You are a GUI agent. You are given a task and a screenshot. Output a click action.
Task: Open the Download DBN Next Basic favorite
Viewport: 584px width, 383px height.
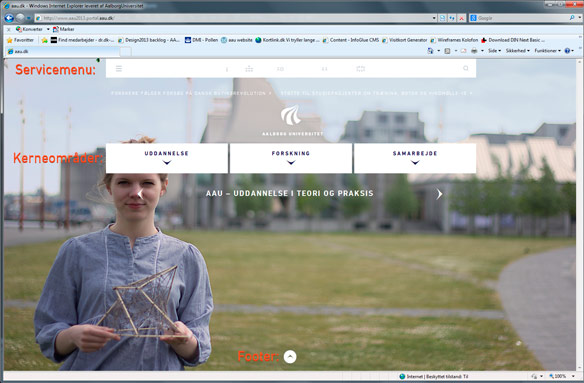click(513, 40)
